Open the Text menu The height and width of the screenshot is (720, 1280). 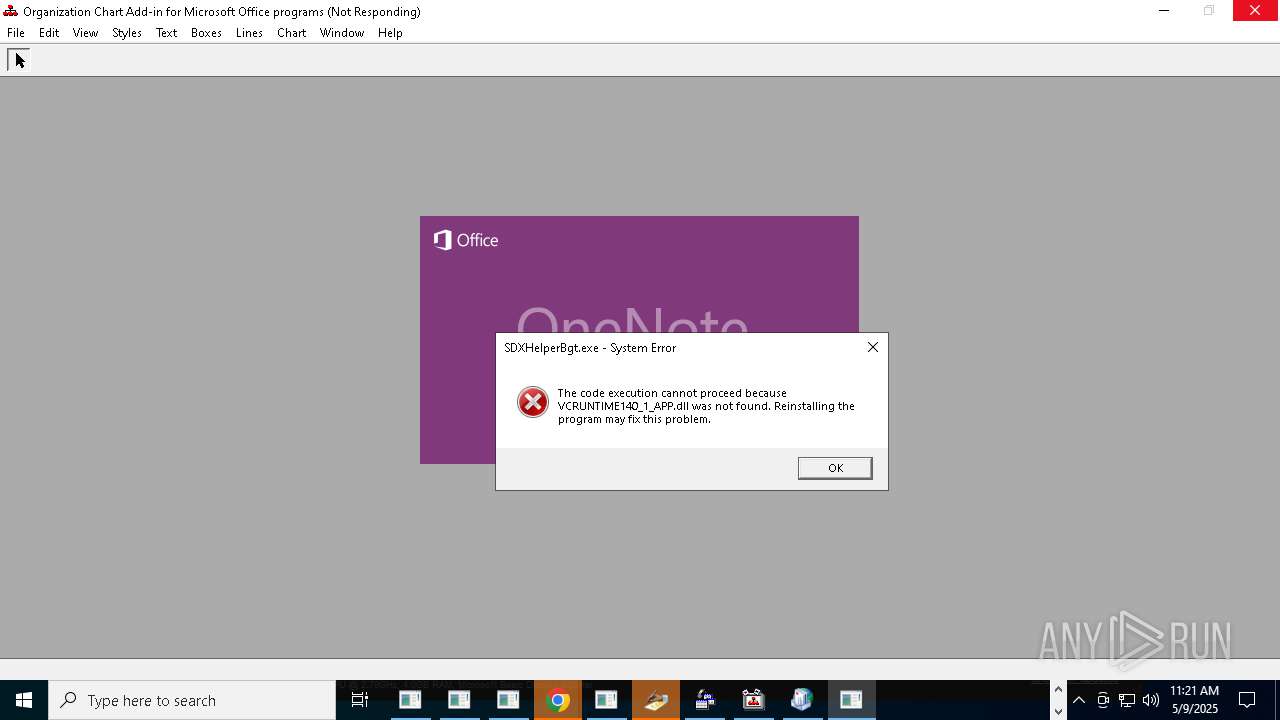pyautogui.click(x=167, y=33)
